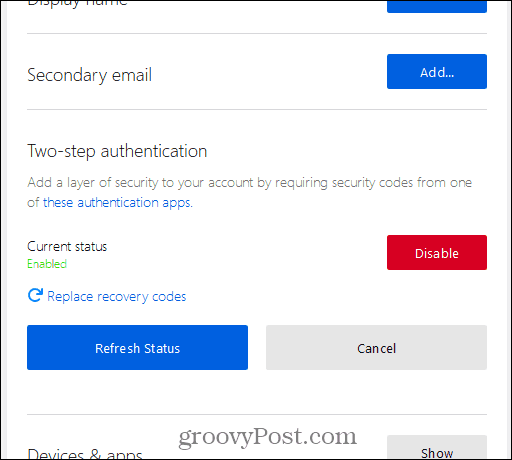
Task: Click the Enabled status text
Action: (x=47, y=264)
